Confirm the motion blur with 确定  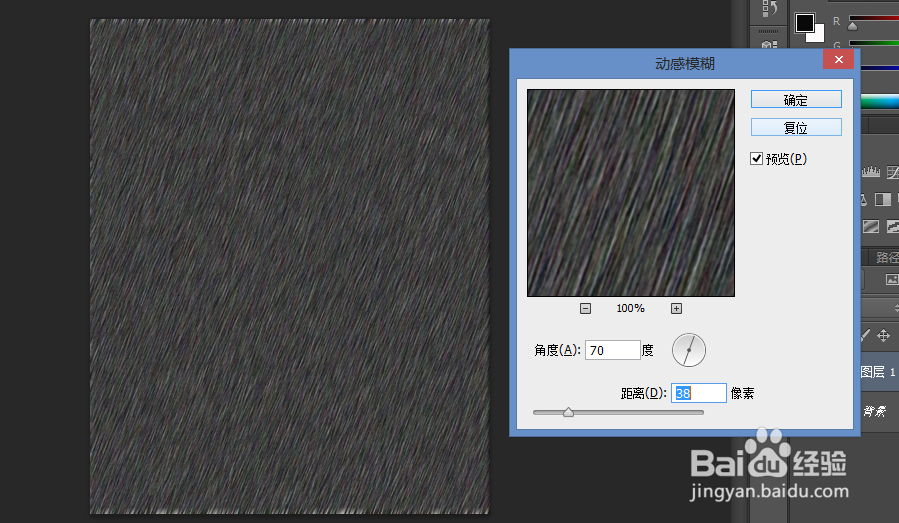click(x=796, y=99)
